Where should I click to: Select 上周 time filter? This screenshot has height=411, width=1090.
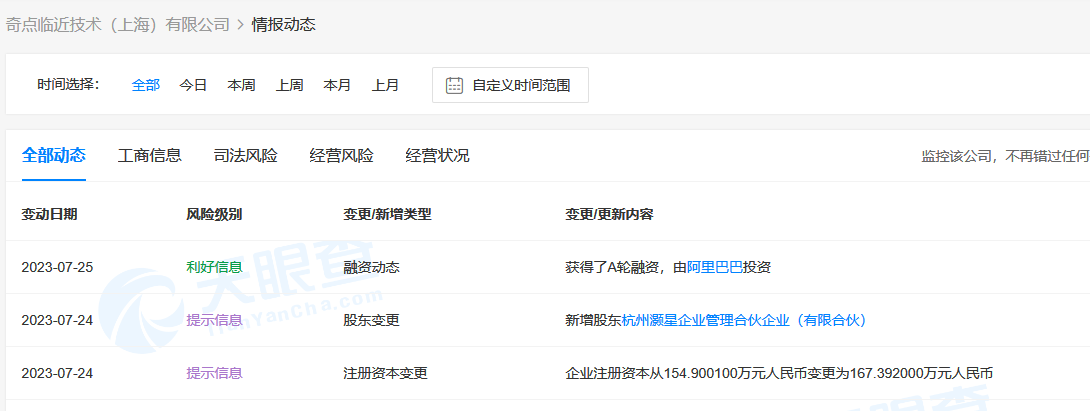(x=289, y=86)
